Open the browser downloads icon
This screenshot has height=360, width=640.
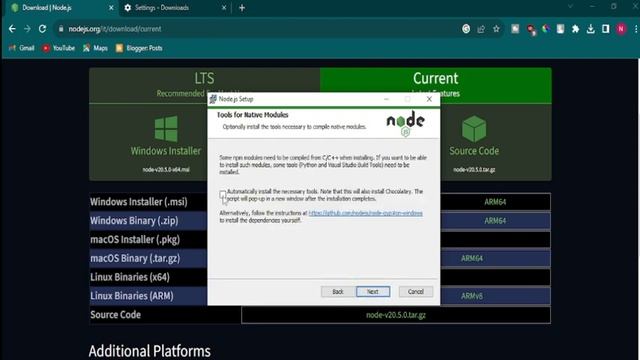point(591,29)
